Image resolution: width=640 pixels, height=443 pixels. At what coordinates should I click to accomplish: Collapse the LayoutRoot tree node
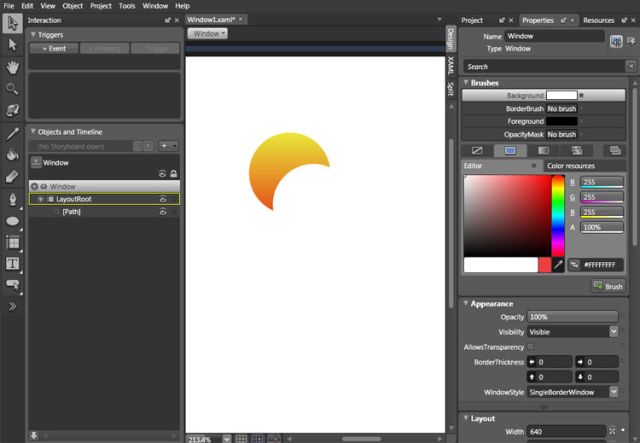coord(40,199)
